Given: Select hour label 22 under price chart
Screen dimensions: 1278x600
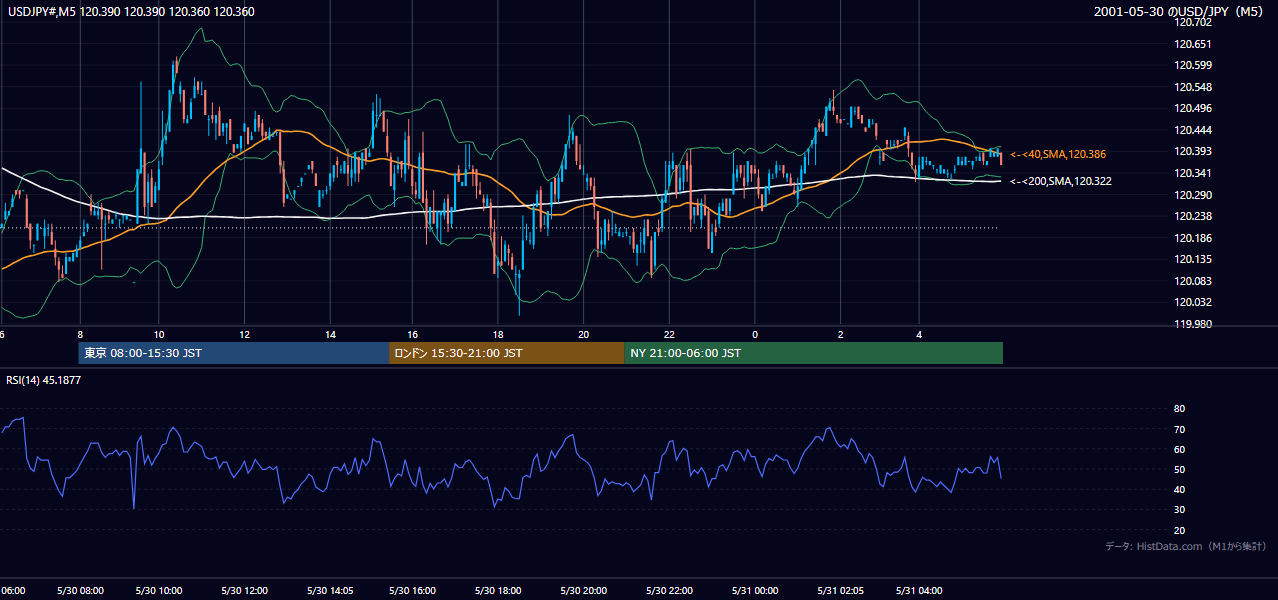Looking at the screenshot, I should (669, 334).
